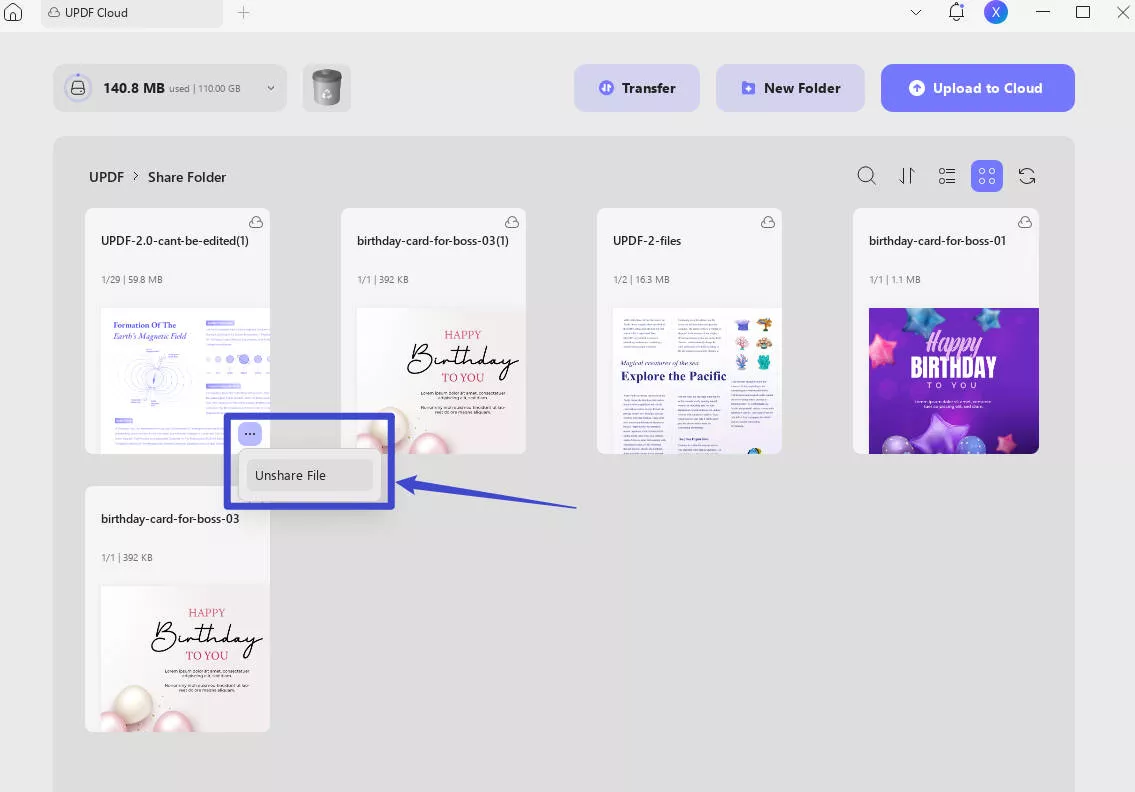The image size is (1135, 792).
Task: Open birthday-card-for-boss-03 thumbnail in second row
Action: (x=185, y=659)
